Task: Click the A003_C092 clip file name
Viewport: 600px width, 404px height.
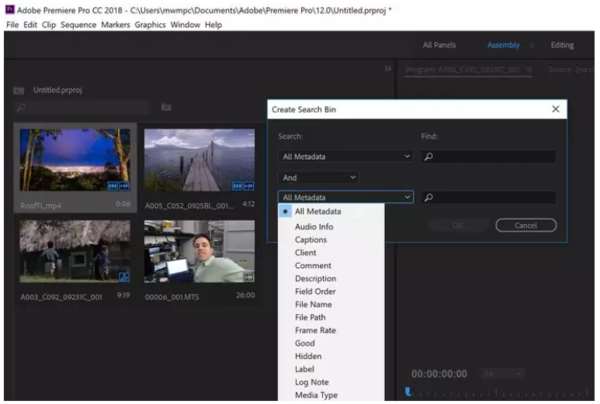Action: pos(61,297)
